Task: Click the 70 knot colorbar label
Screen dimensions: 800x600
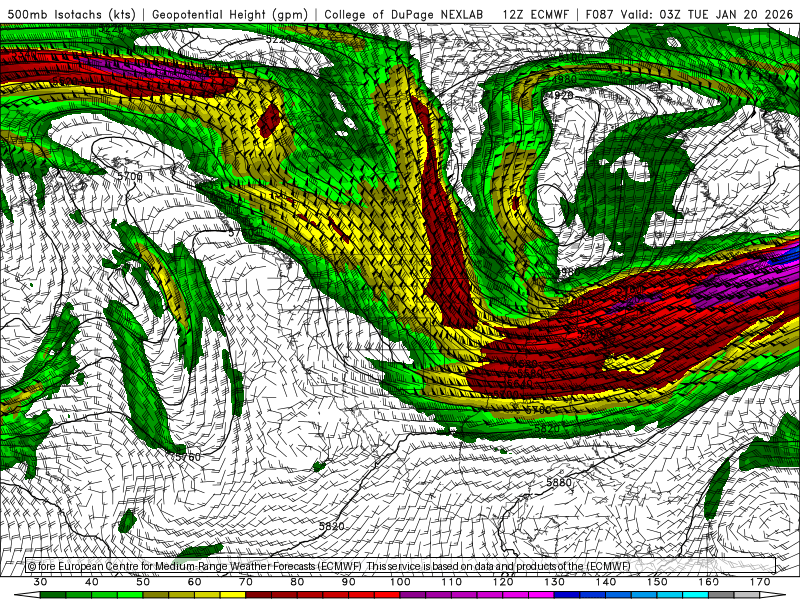Action: point(246,582)
